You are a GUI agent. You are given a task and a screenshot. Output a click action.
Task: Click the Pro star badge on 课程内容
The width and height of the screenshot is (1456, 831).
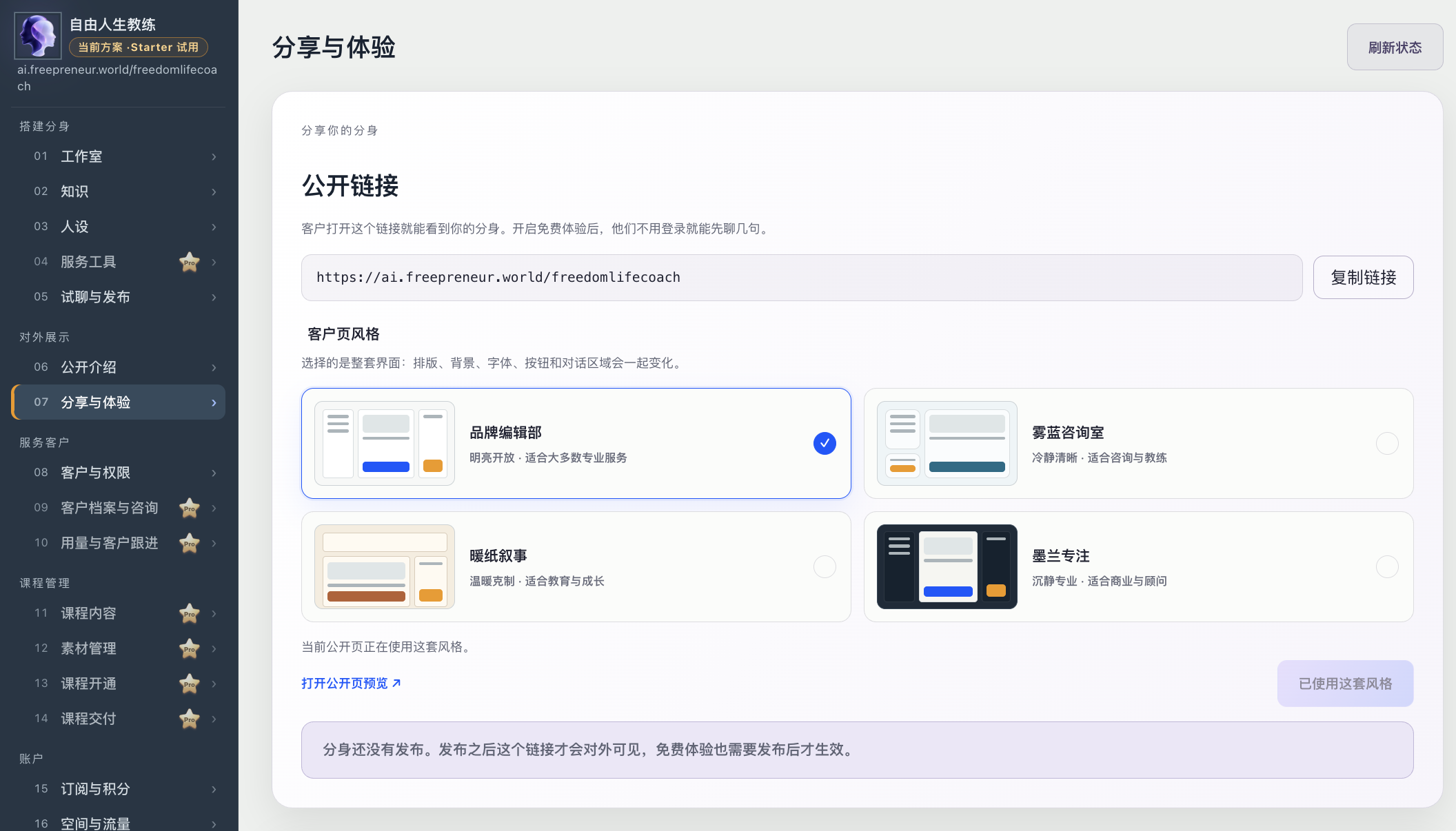click(x=190, y=613)
